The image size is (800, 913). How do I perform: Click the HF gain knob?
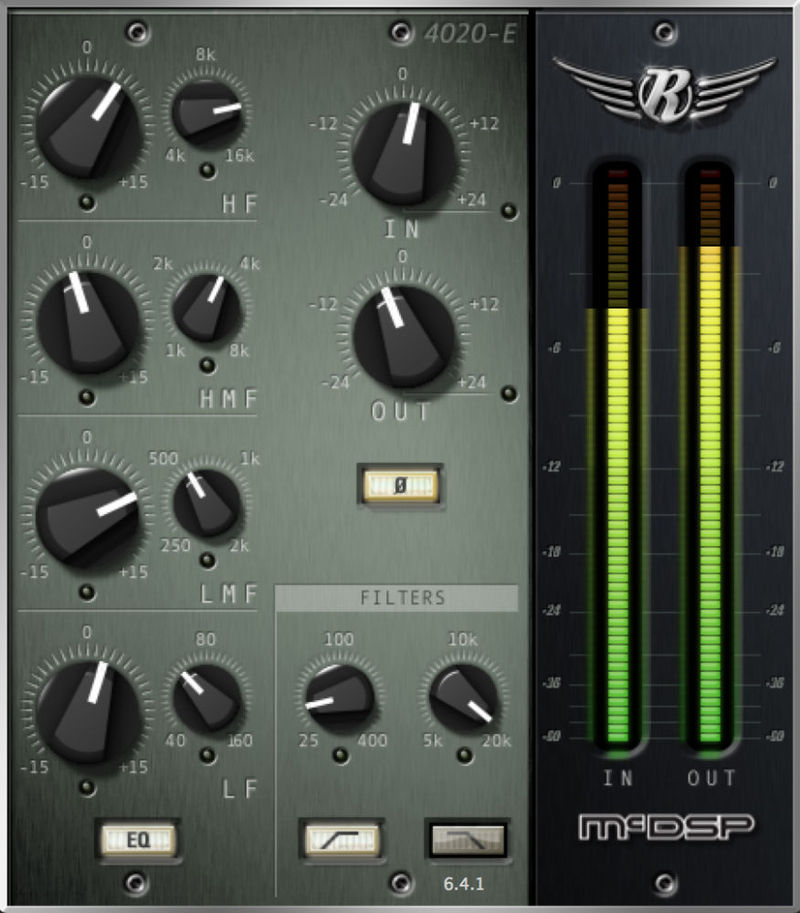pyautogui.click(x=89, y=128)
